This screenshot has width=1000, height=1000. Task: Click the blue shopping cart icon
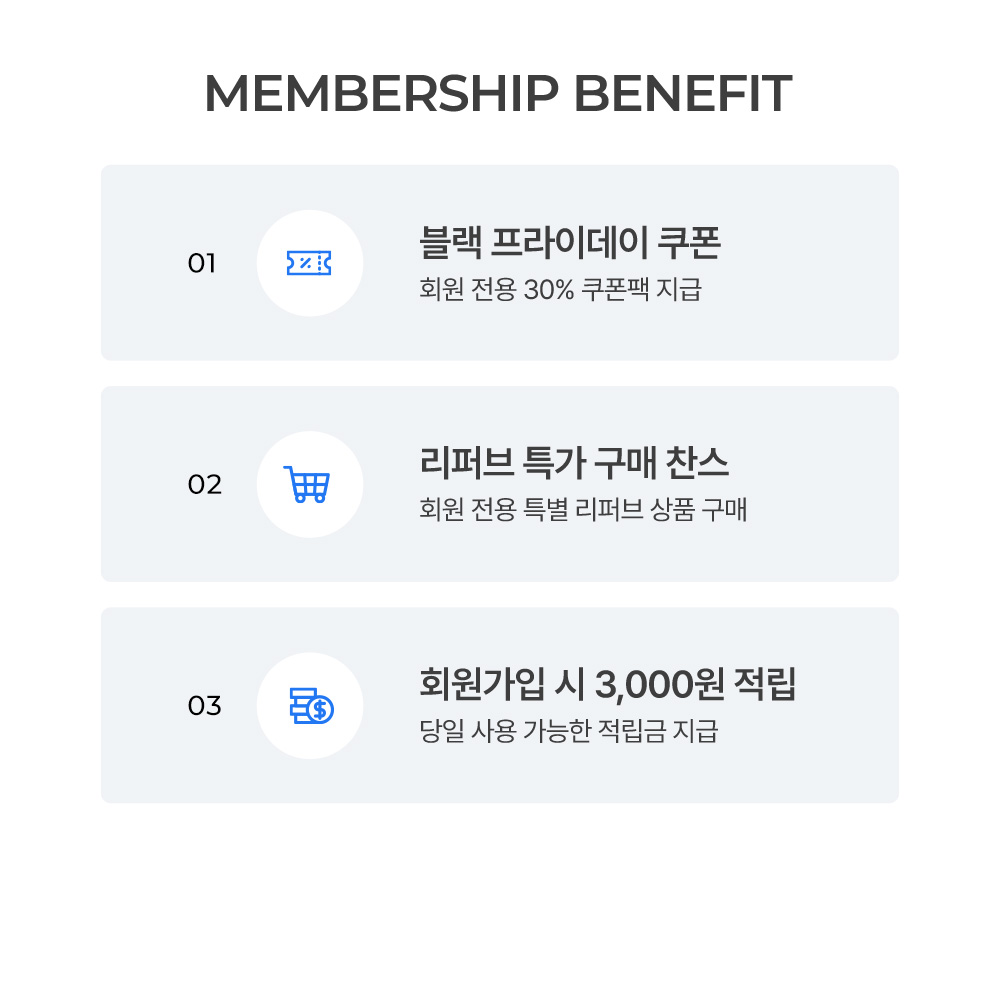[x=307, y=484]
